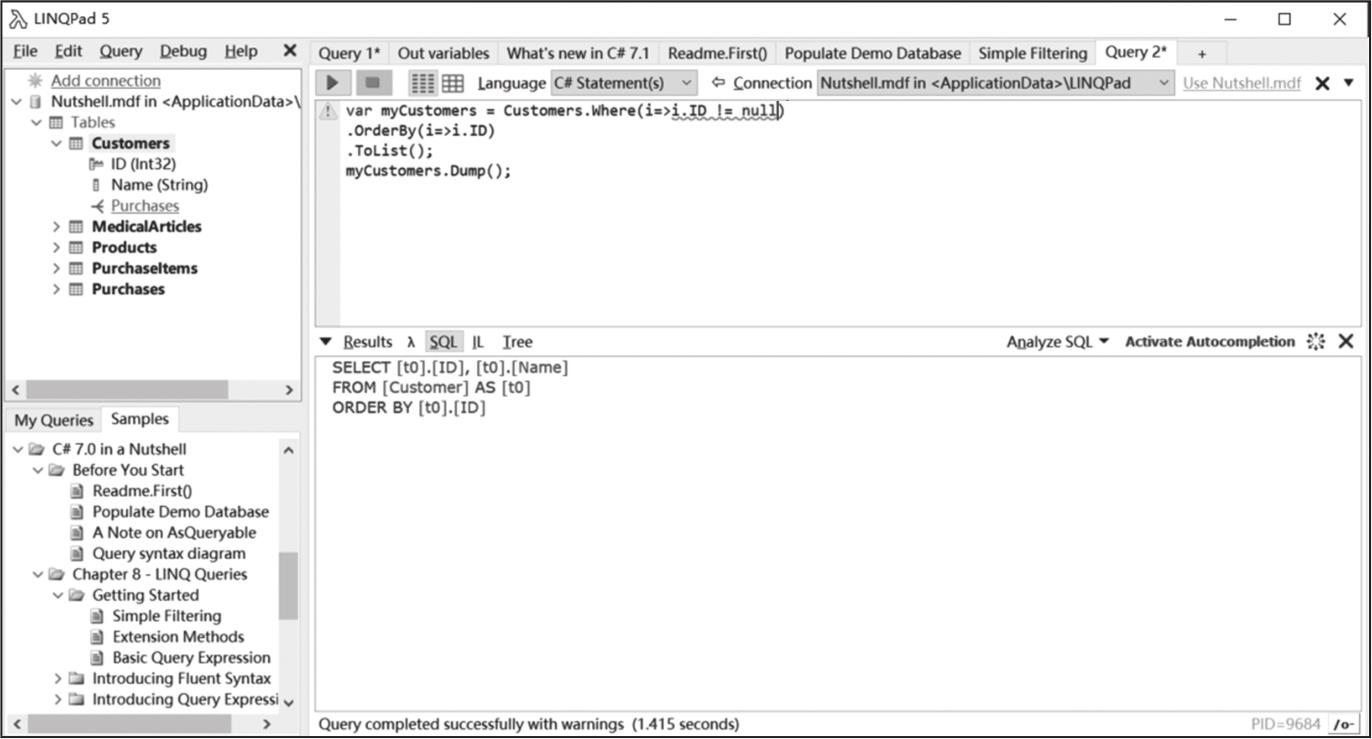Open the Query menu
The image size is (1372, 739).
(x=121, y=51)
